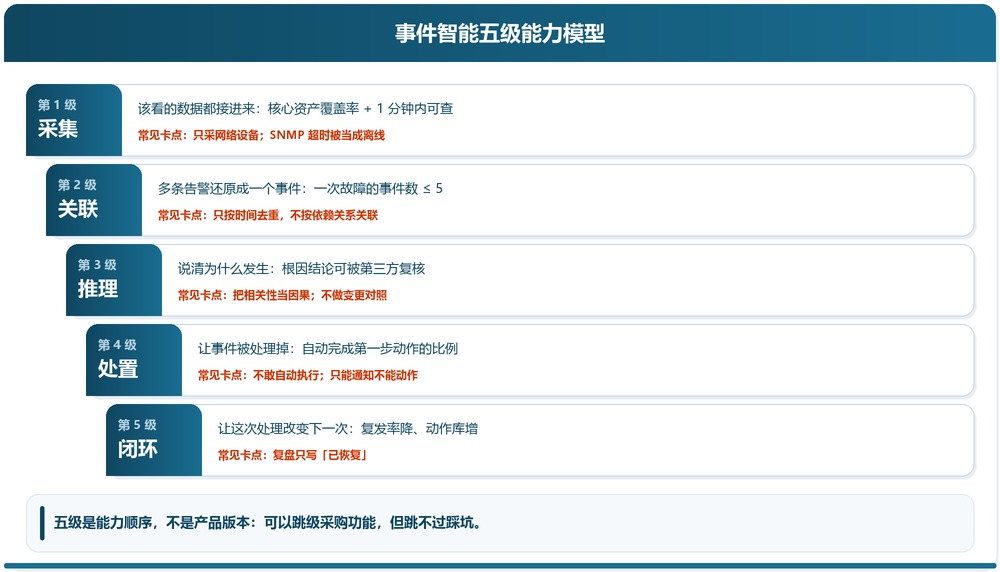Select the 第 5 级 闭环 level badge
The image size is (1000, 572).
(x=154, y=440)
